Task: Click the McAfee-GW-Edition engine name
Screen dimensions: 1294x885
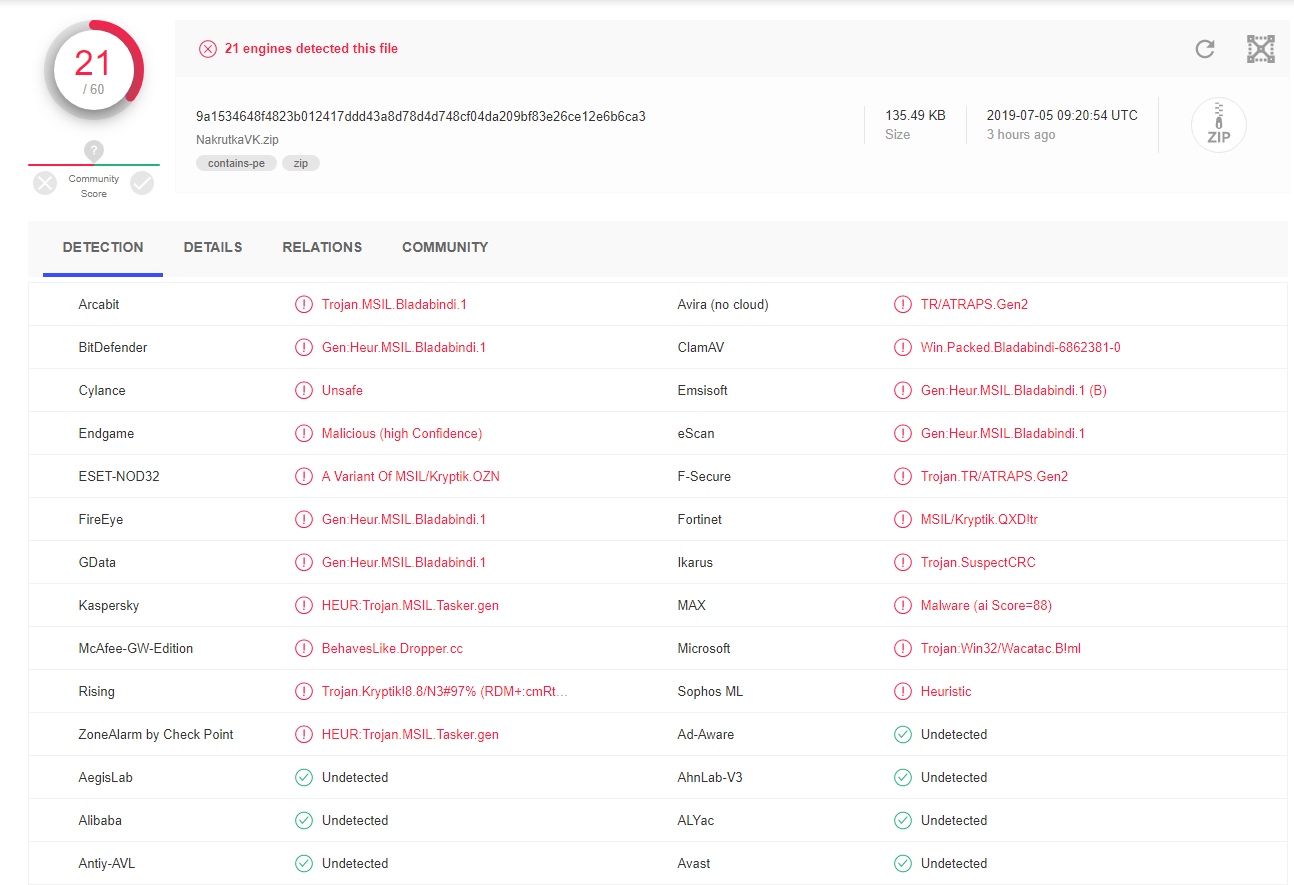Action: pyautogui.click(x=136, y=648)
